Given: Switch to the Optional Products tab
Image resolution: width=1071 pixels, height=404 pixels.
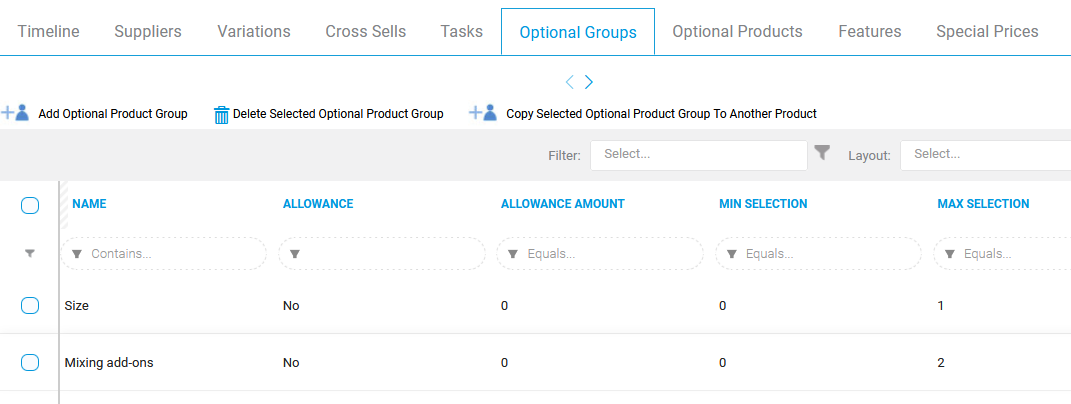Looking at the screenshot, I should tap(737, 31).
